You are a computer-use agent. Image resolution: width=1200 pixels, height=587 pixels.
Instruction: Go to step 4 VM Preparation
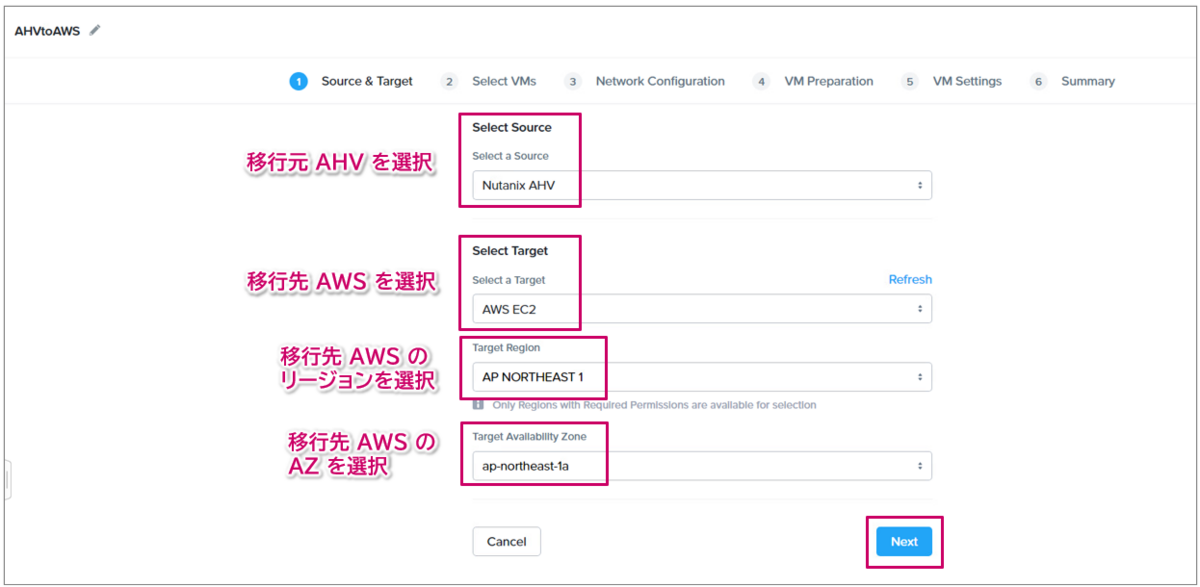point(813,82)
